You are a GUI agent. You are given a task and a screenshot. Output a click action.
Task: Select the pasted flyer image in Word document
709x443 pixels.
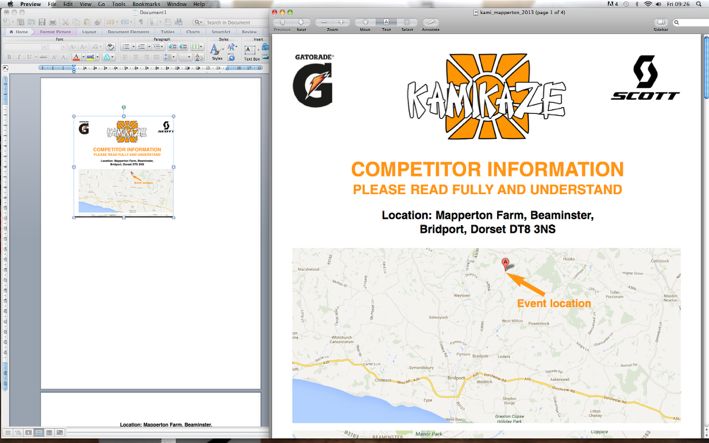pos(124,167)
